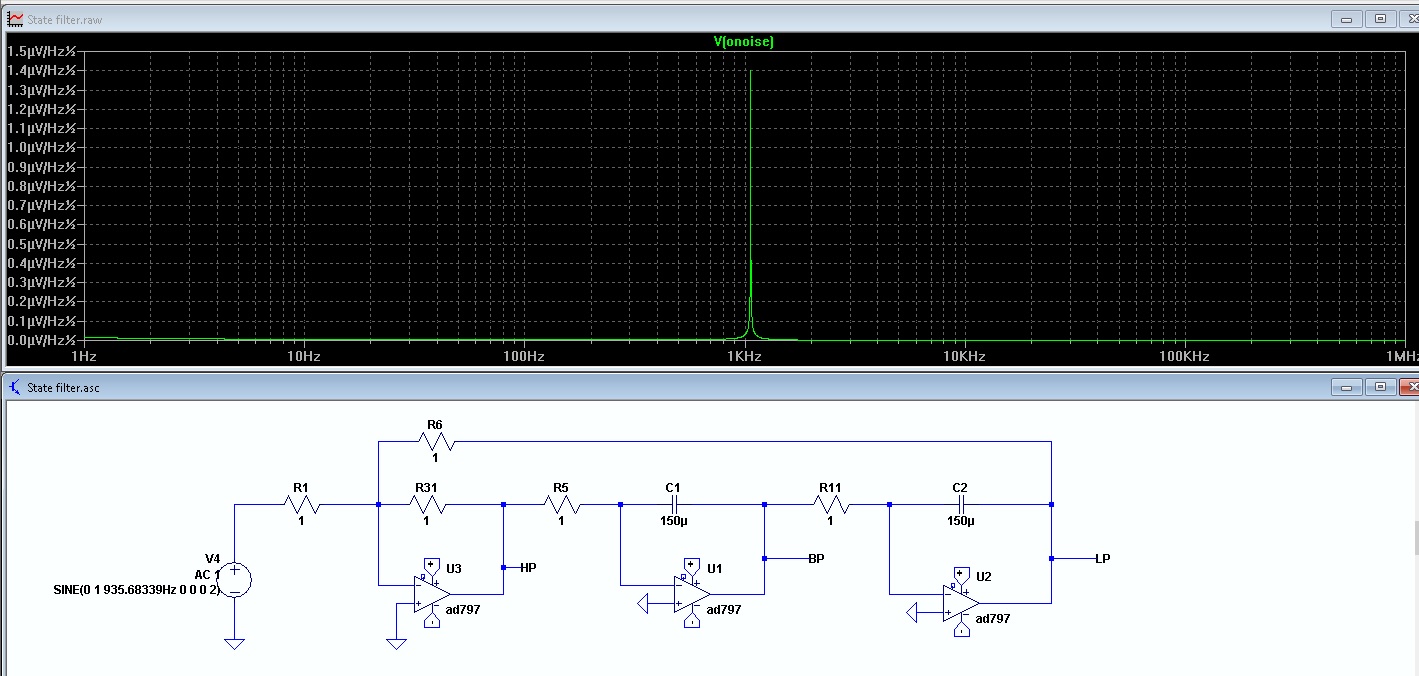The width and height of the screenshot is (1419, 676).
Task: Click the State filter.asc window title
Action: click(64, 387)
